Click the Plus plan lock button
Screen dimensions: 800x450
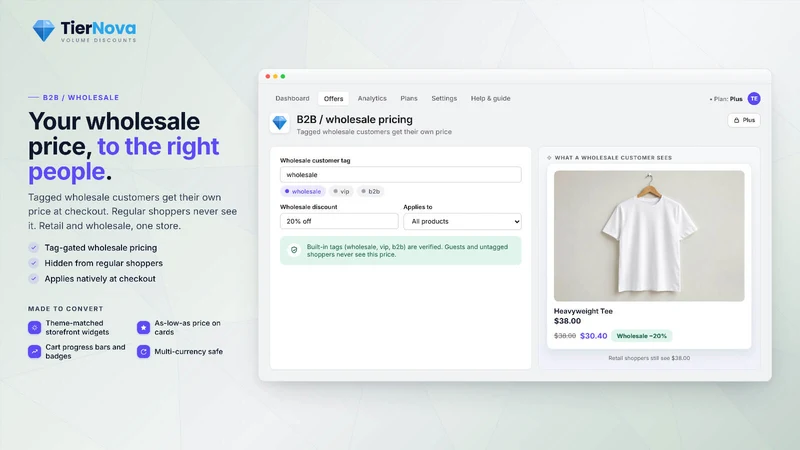(x=744, y=120)
